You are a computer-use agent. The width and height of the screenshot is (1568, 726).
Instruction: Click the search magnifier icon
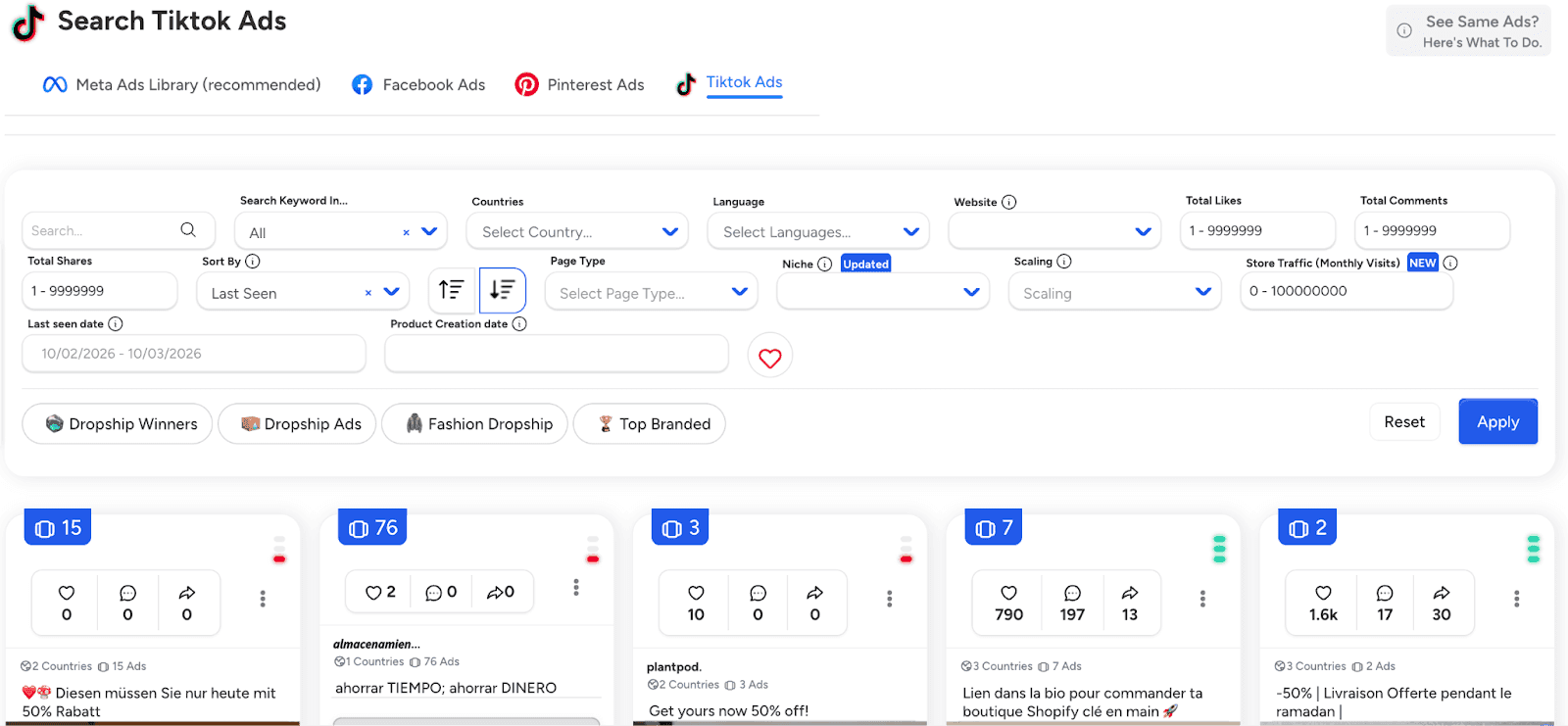point(188,230)
